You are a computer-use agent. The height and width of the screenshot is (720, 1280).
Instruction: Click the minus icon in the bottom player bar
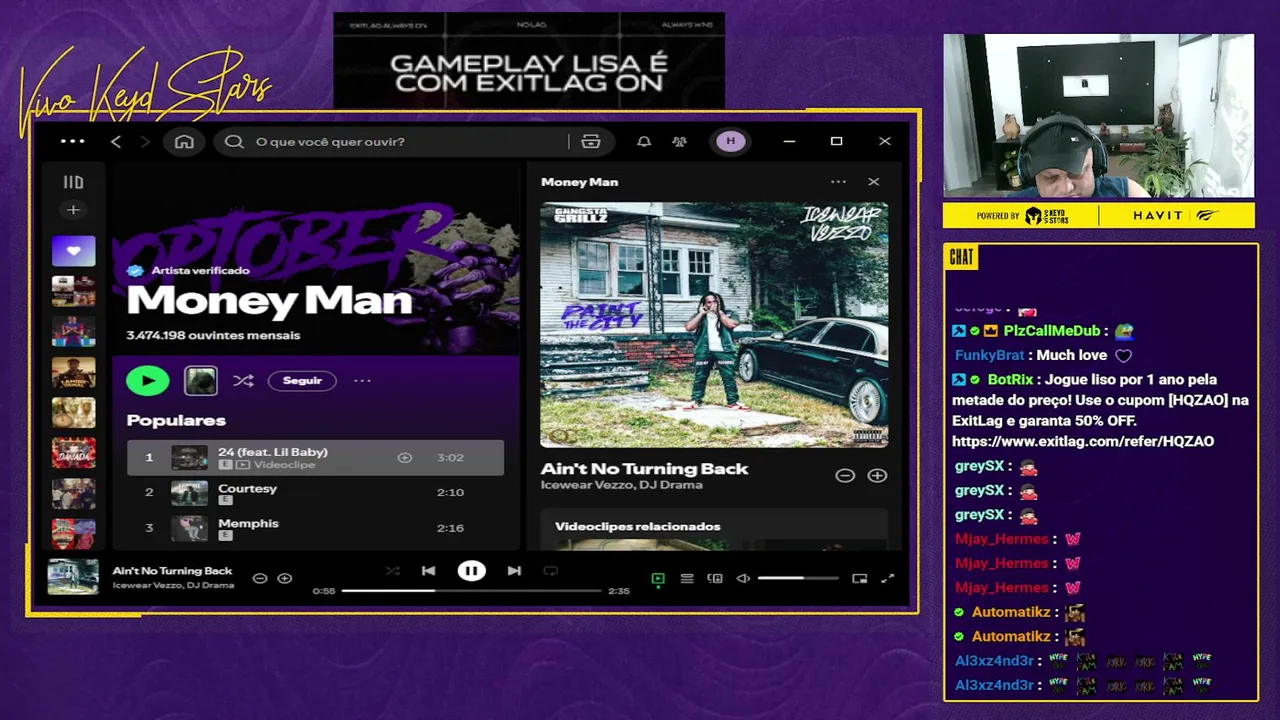tap(260, 578)
